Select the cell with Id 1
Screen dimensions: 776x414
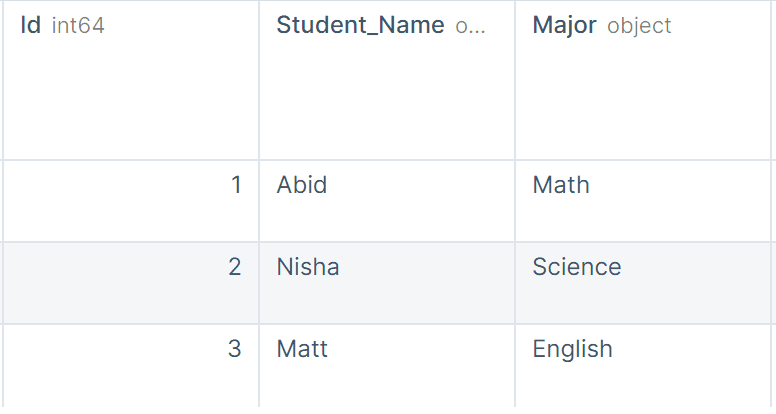point(131,201)
